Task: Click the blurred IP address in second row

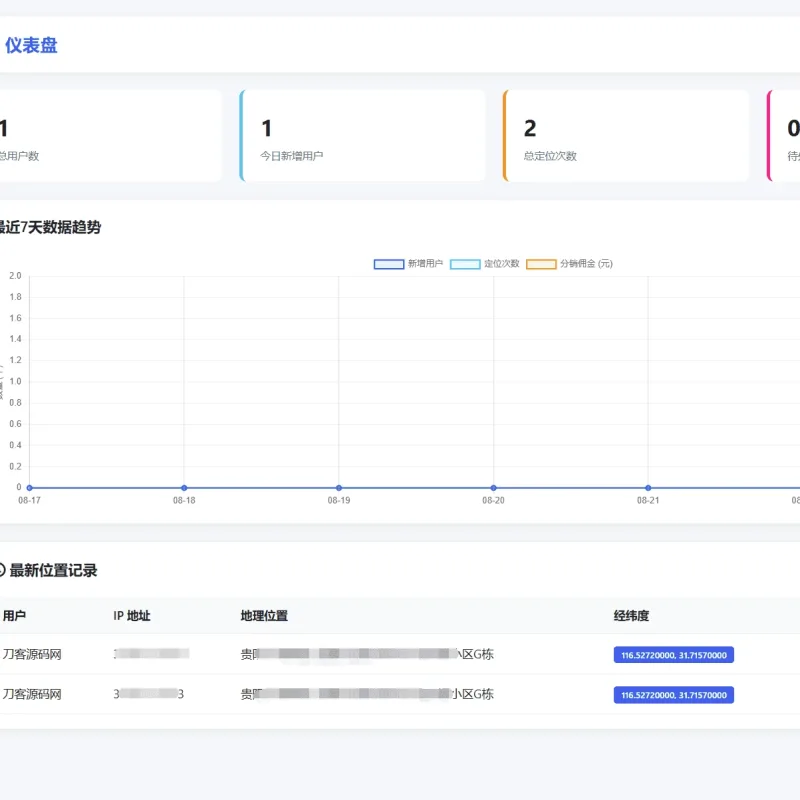Action: 148,694
